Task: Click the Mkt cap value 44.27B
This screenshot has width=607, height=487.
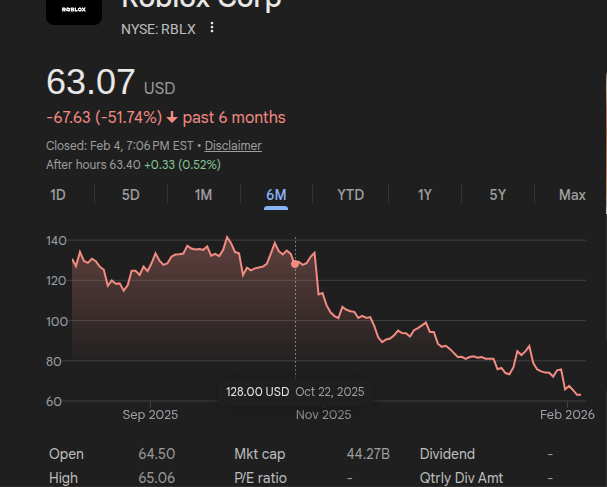Action: tap(367, 454)
